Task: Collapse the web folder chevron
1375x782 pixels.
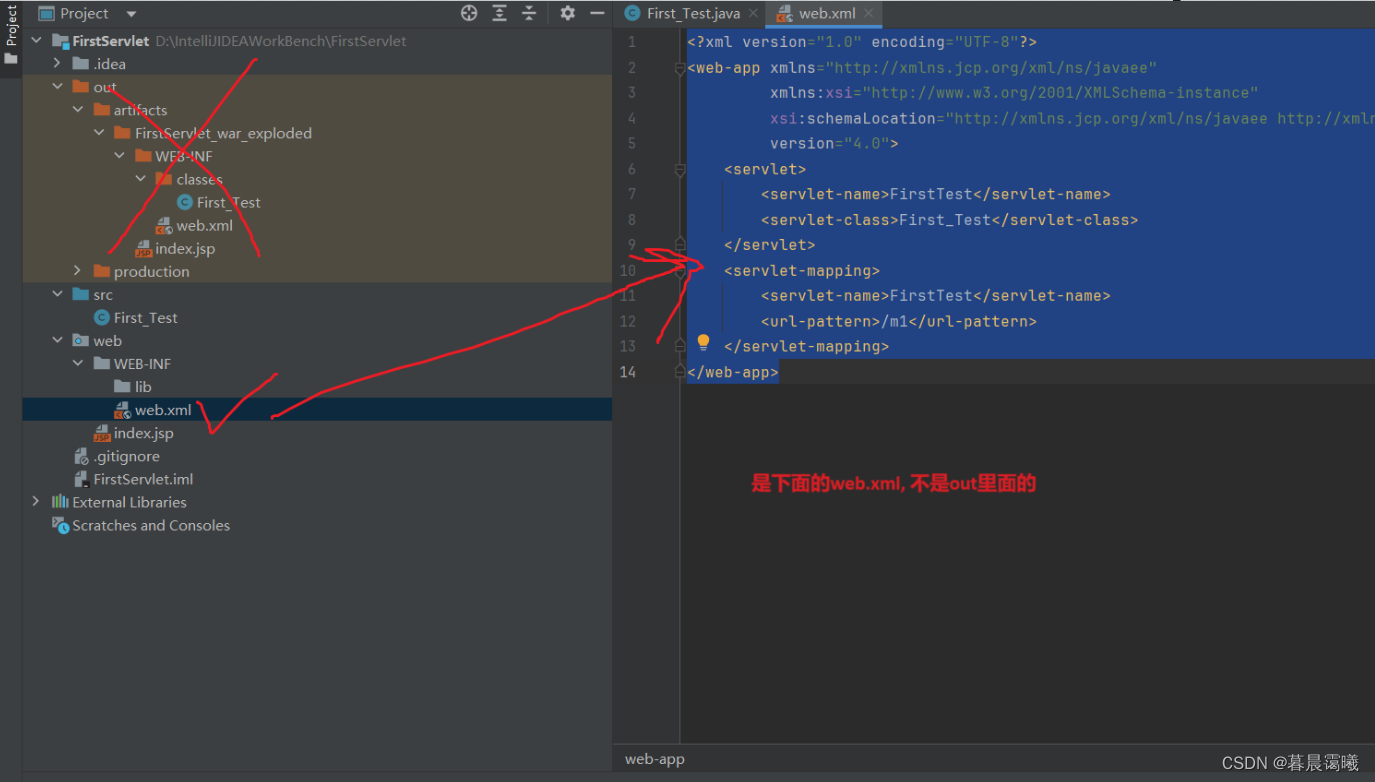Action: (x=57, y=341)
